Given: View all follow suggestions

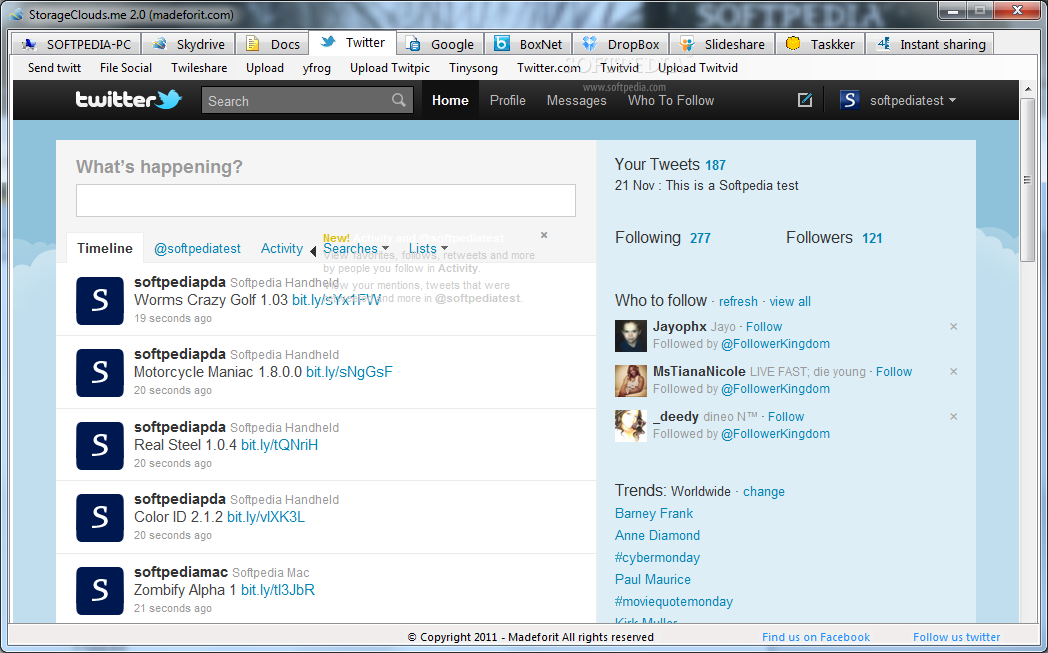Looking at the screenshot, I should pos(789,301).
